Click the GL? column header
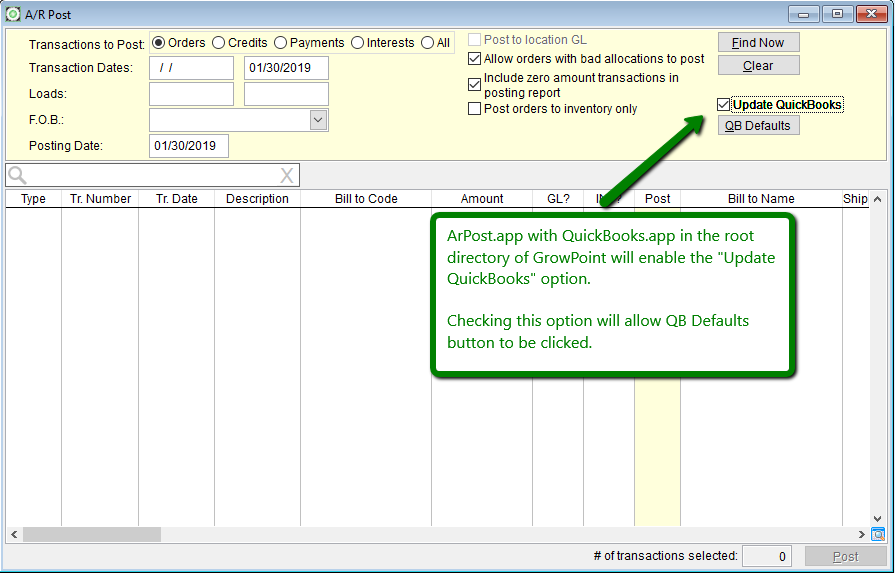895x573 pixels. point(558,199)
